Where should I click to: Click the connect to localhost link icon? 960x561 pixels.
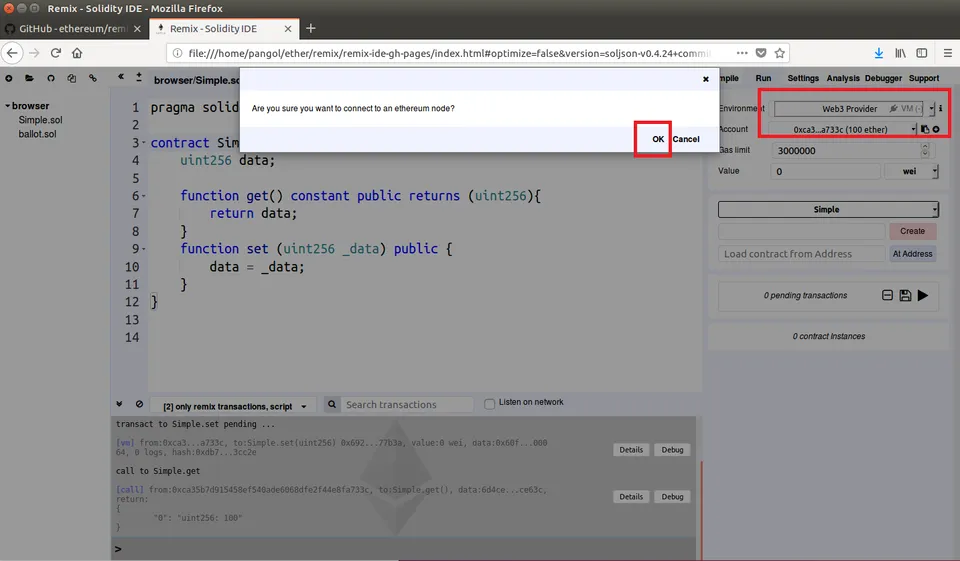(92, 78)
